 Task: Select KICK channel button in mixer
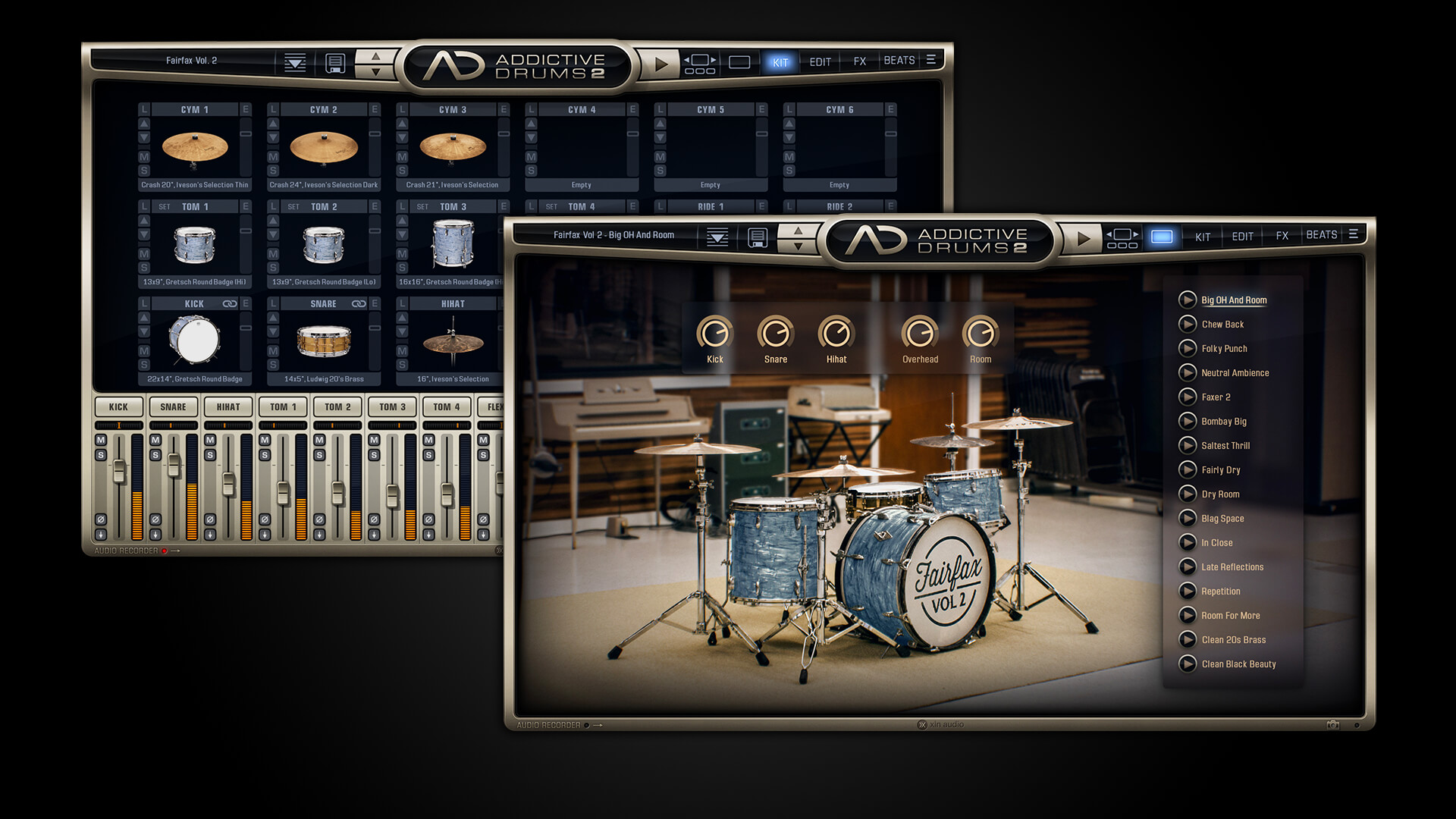coord(118,407)
